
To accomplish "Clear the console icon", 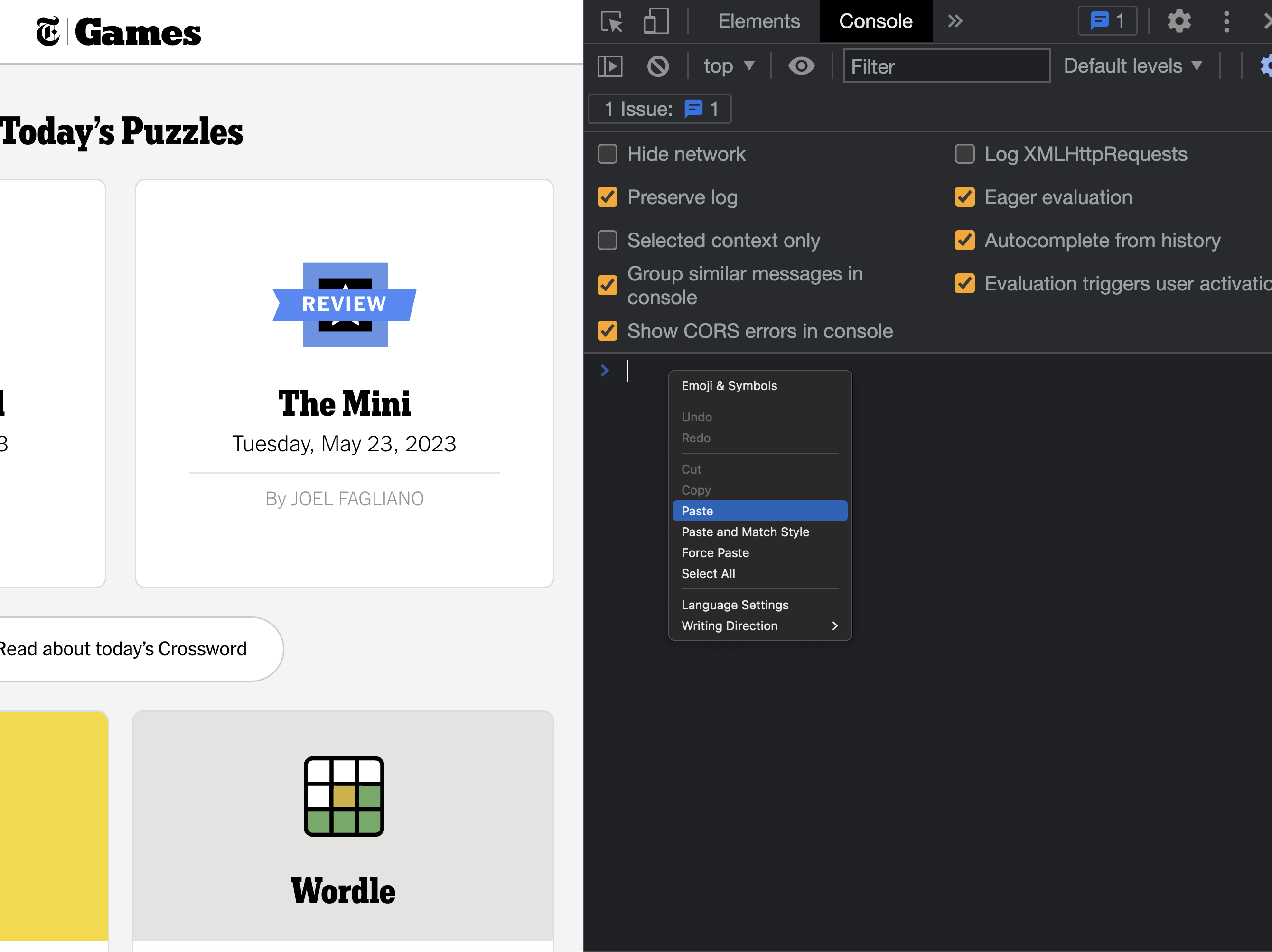I will [x=658, y=66].
